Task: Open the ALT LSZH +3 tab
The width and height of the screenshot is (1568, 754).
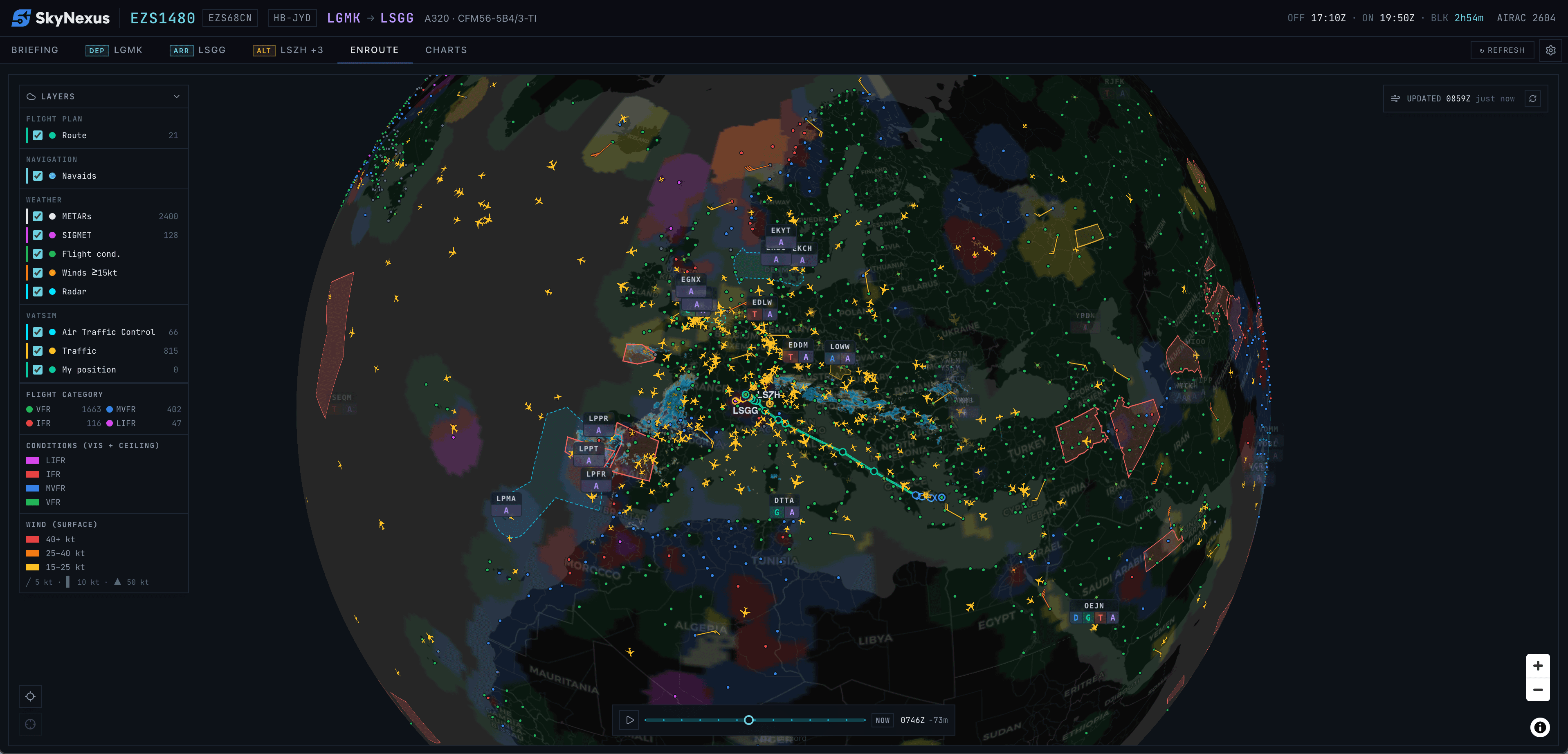Action: (288, 50)
